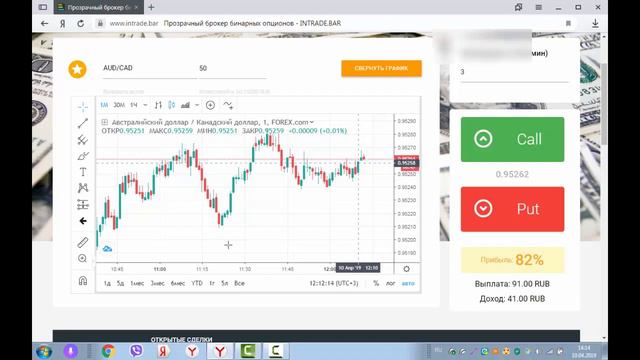Open a new browser tab with plus
The image size is (640, 360).
151,7
